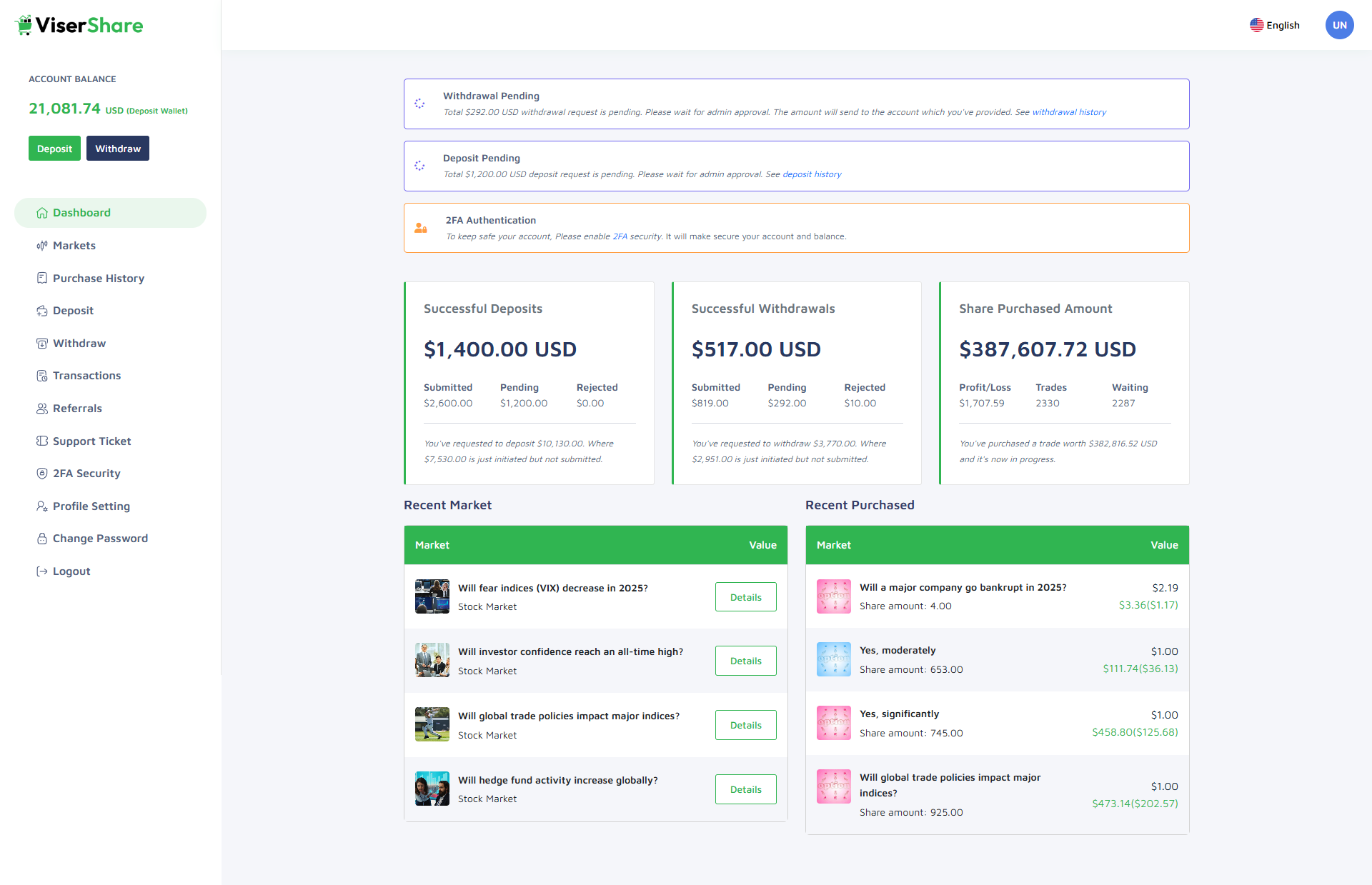Click the Purchase History sidebar icon
The height and width of the screenshot is (885, 1372).
point(42,278)
